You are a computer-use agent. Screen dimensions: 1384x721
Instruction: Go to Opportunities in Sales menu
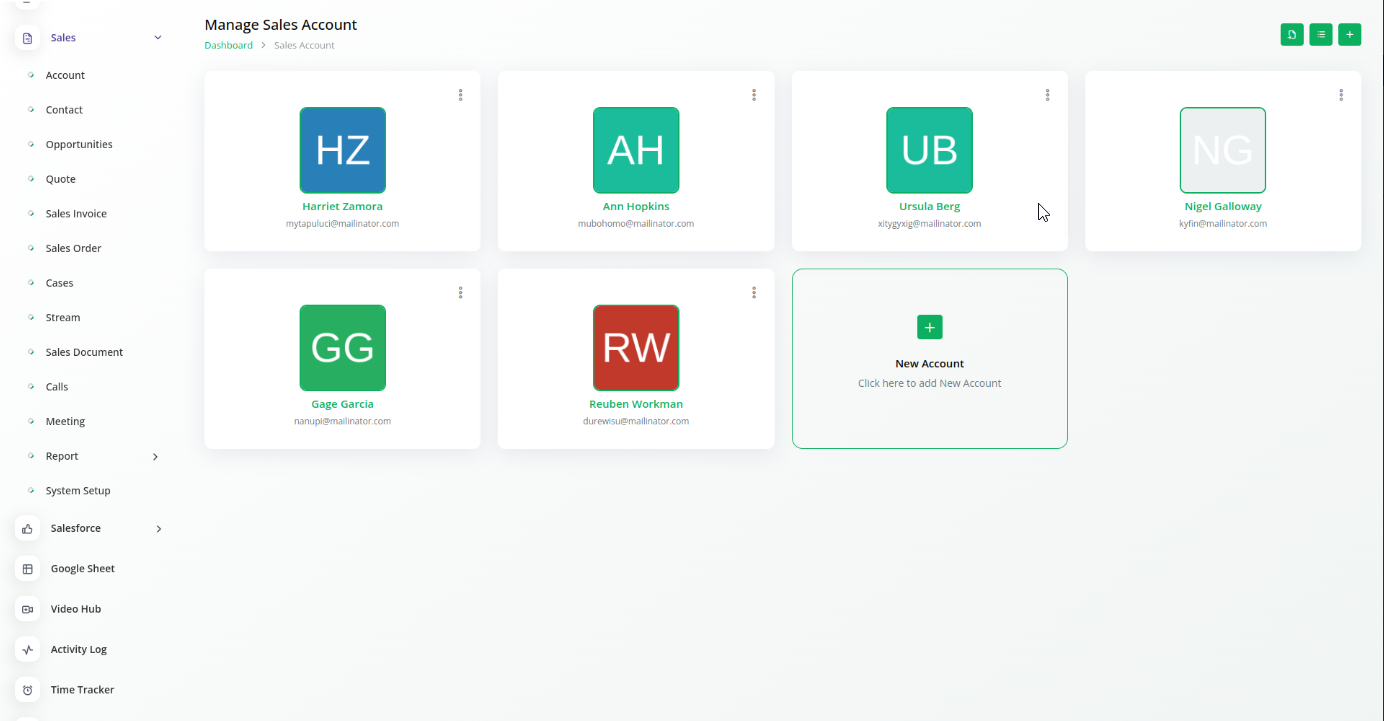[79, 144]
